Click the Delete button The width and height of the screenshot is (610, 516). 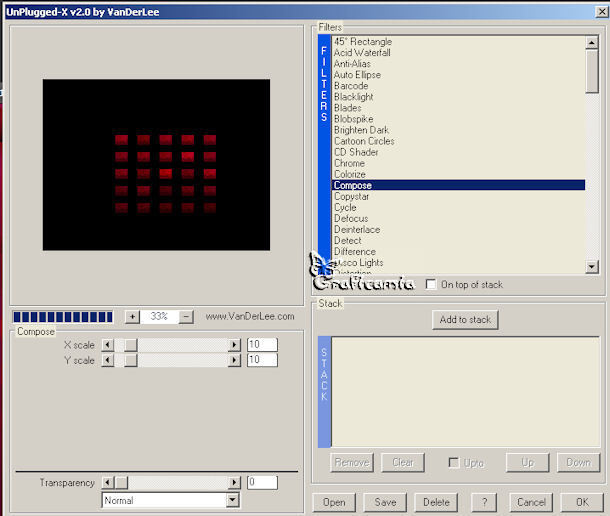coord(436,502)
